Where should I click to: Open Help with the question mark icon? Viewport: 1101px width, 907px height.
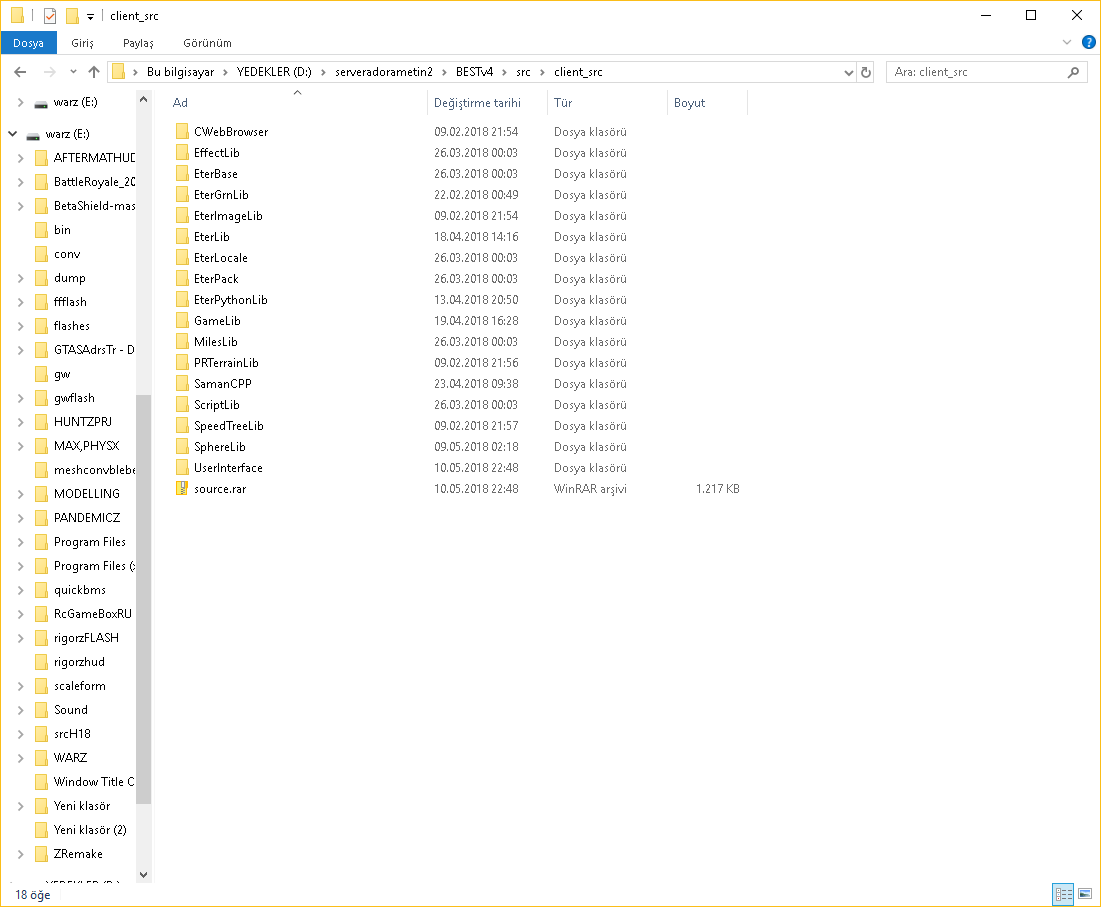pos(1088,42)
